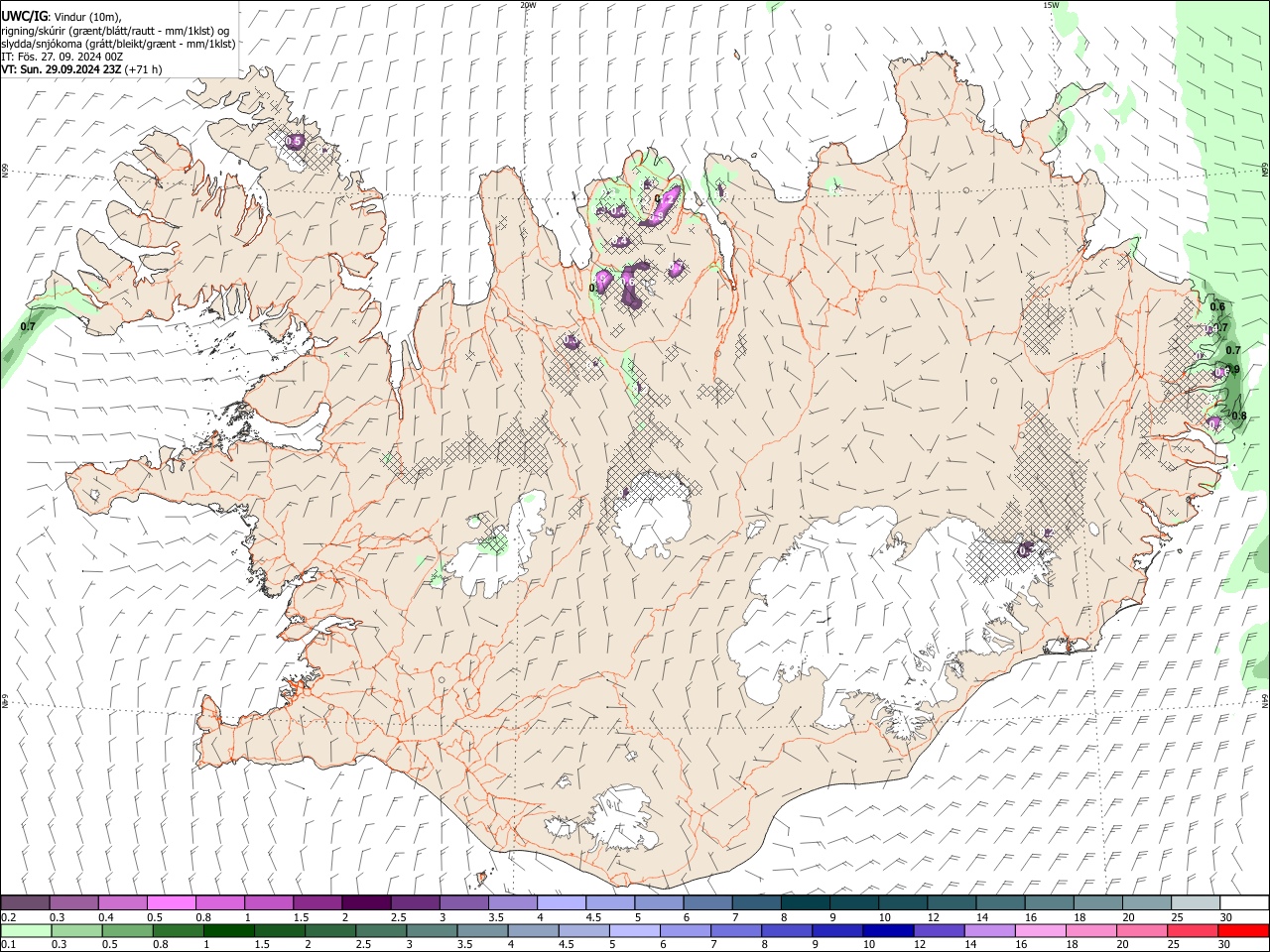1270x952 pixels.
Task: Click the 20W longitude label
Action: (528, 5)
